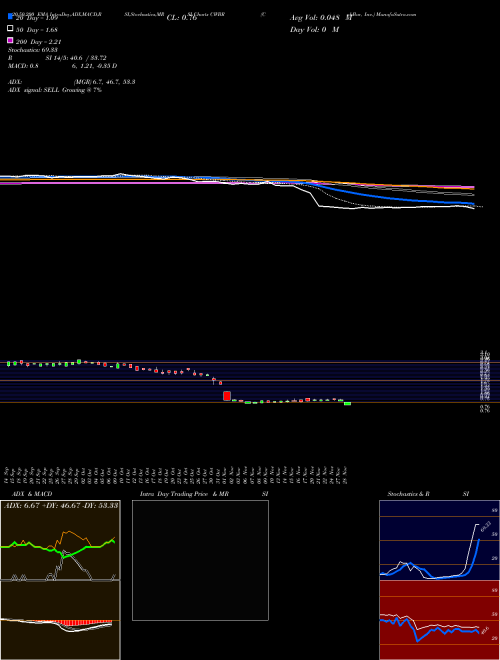Click the large red candlestick in the price chart
The height and width of the screenshot is (660, 500).
pyautogui.click(x=227, y=396)
